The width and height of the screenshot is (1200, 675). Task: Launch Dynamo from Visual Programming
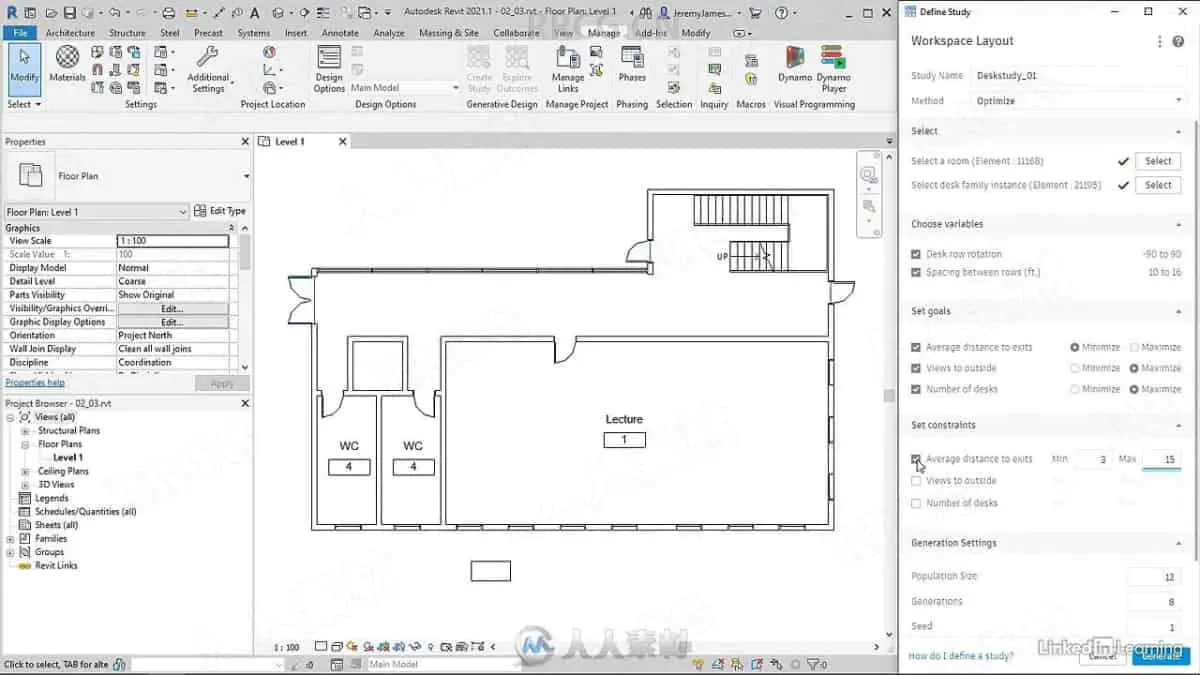point(796,64)
